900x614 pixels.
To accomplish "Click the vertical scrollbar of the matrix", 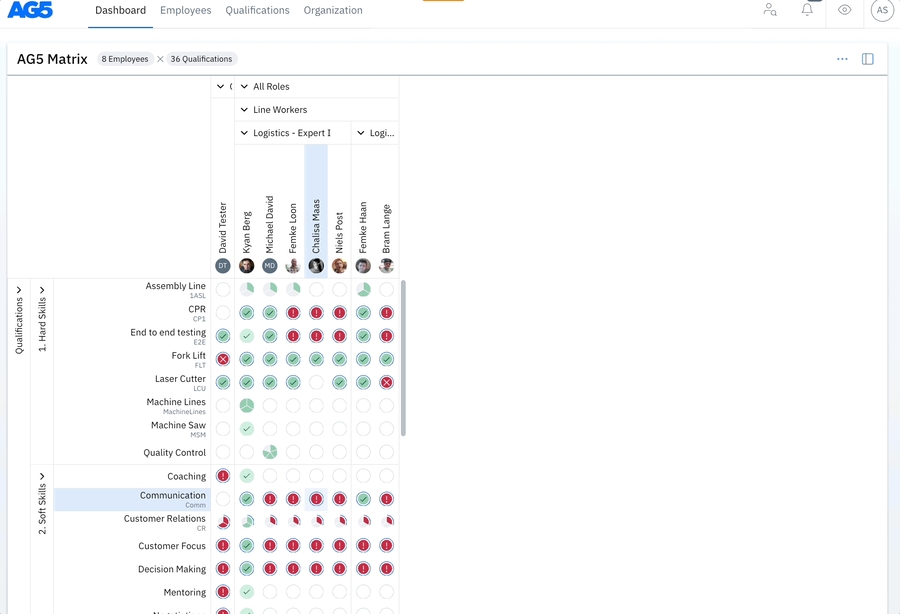I will pos(403,357).
